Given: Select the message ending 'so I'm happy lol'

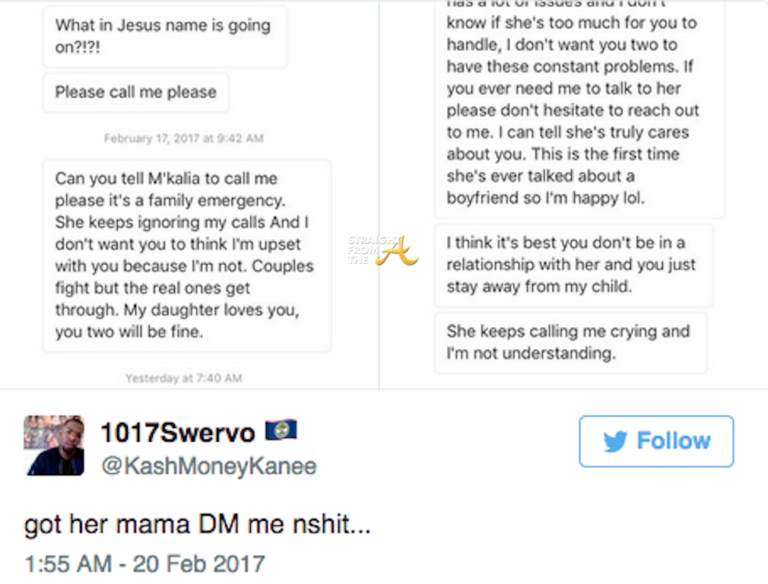Looking at the screenshot, I should (578, 110).
